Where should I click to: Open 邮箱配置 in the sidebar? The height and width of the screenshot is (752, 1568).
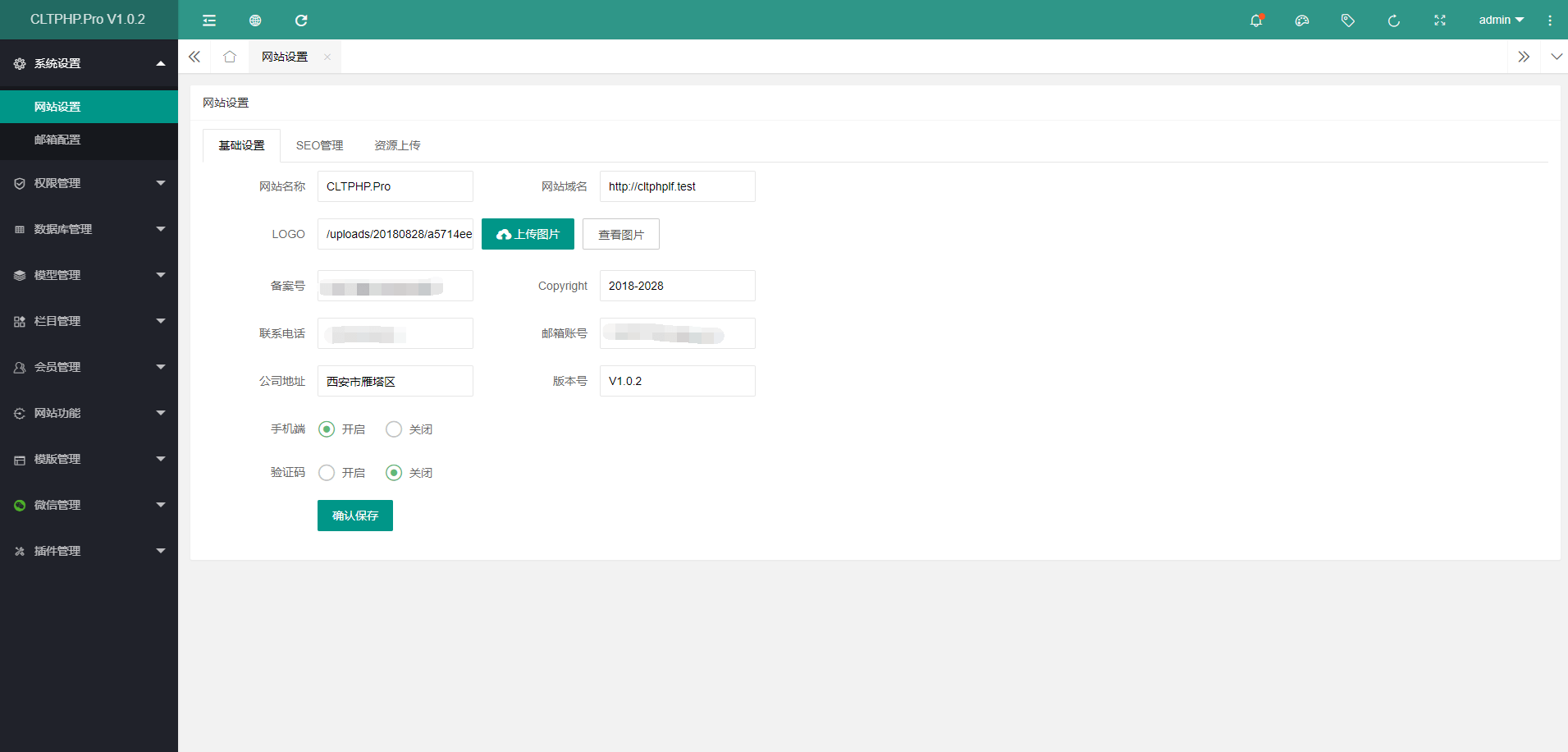pyautogui.click(x=89, y=140)
